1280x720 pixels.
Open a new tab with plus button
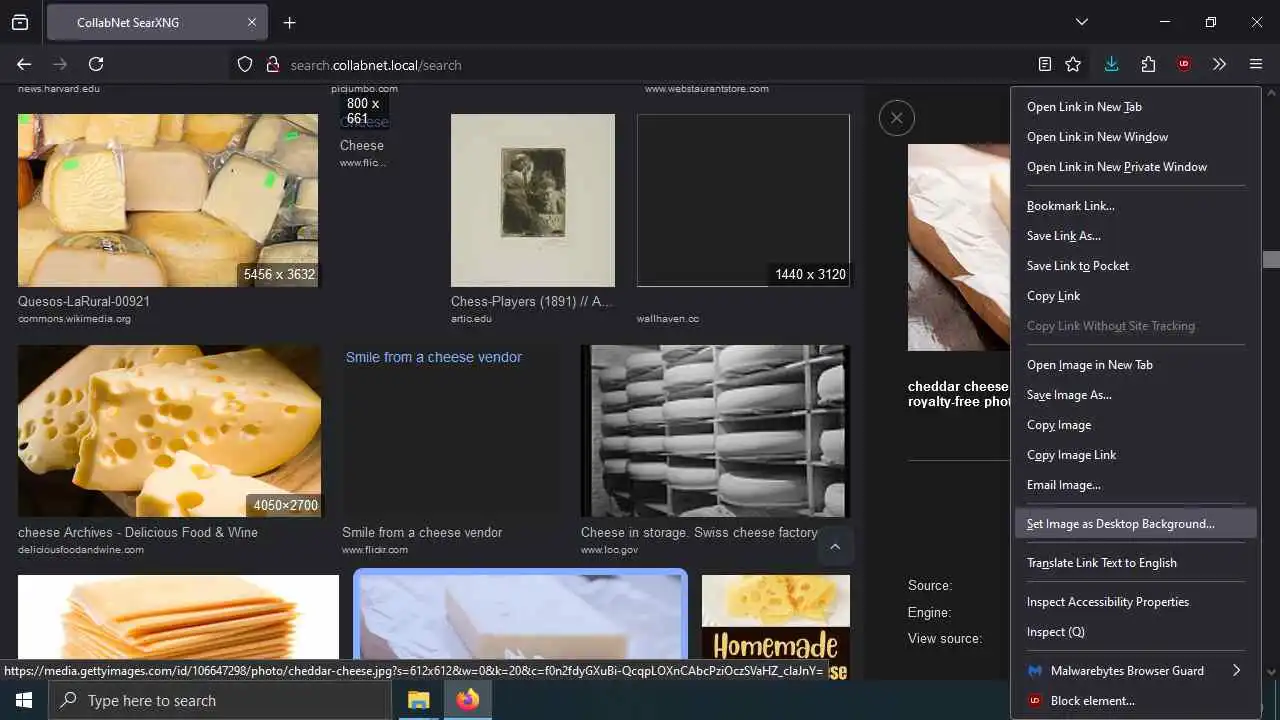pyautogui.click(x=289, y=22)
